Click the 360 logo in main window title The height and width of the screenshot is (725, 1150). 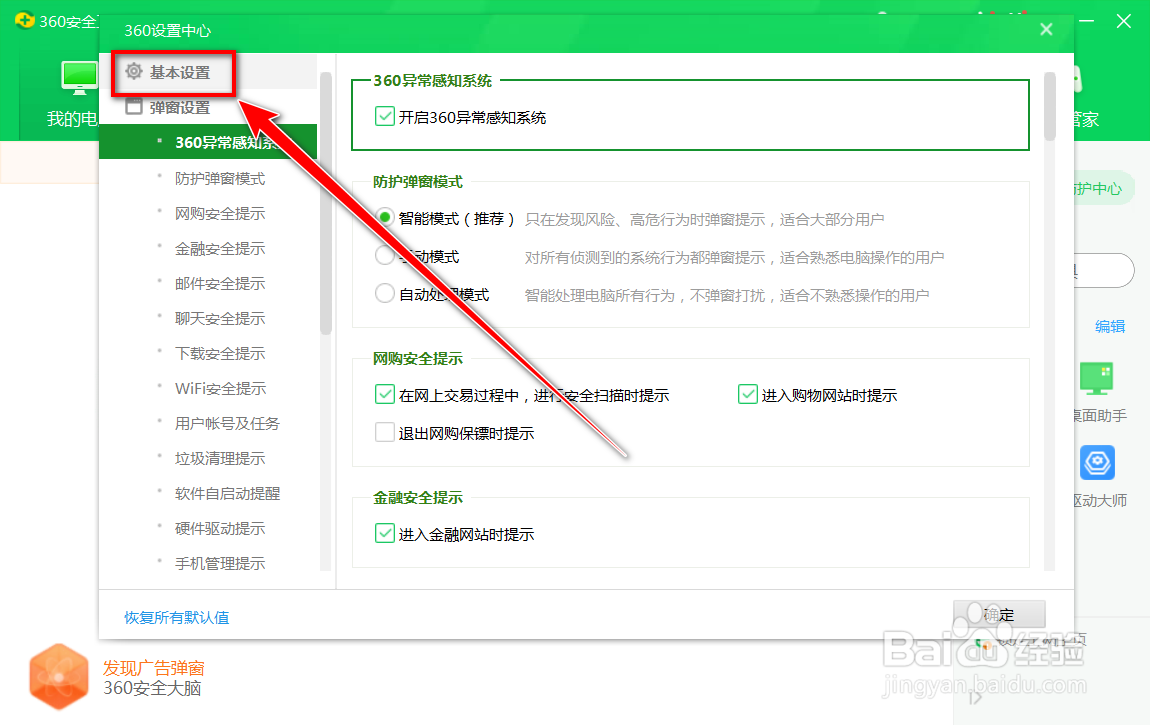25,21
